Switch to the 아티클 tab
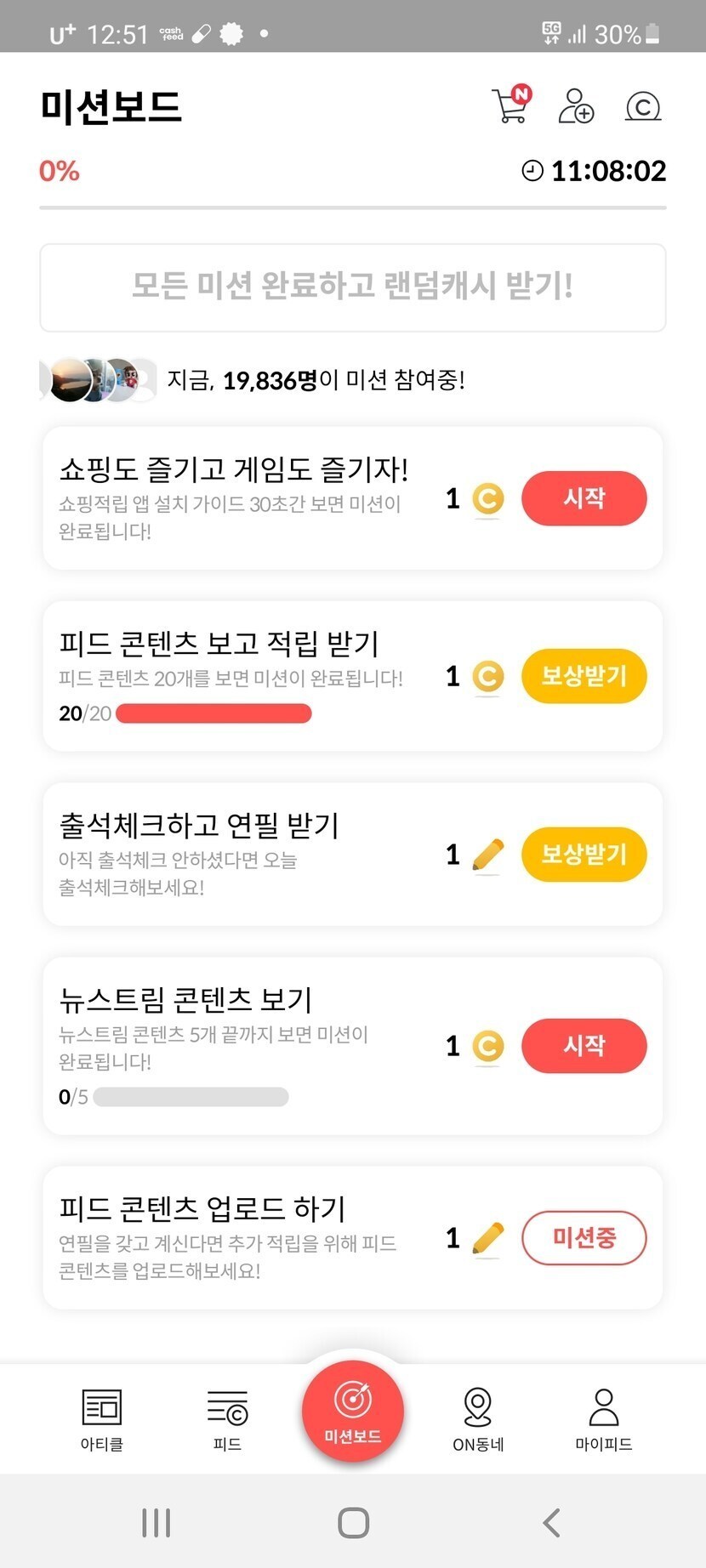 tap(102, 1418)
